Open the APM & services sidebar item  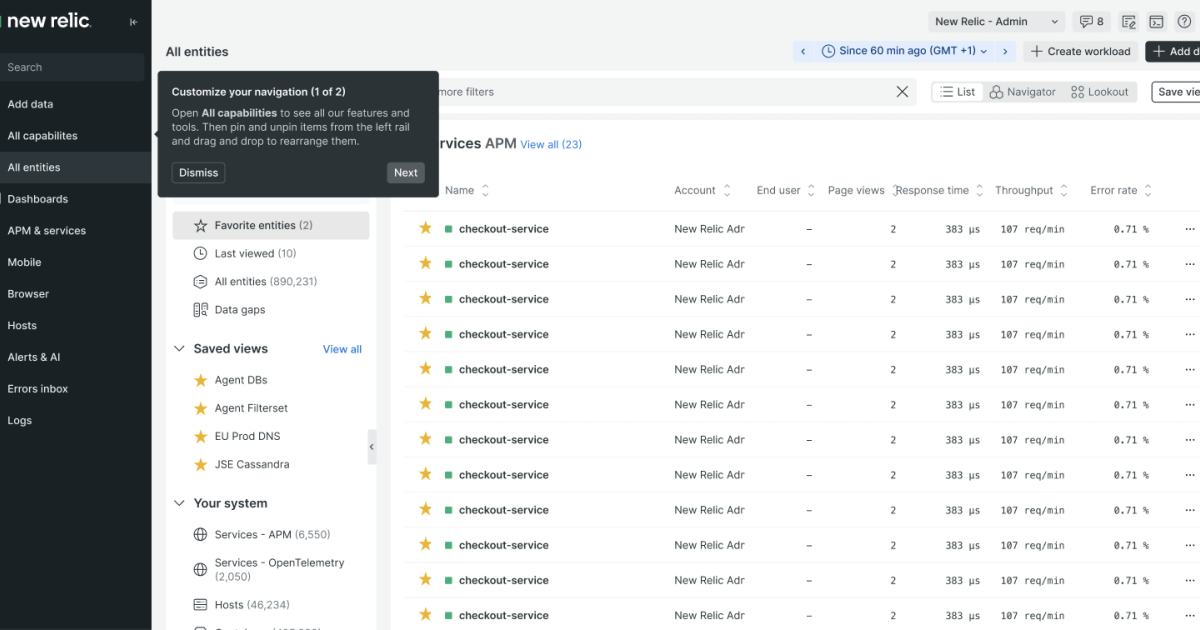49,230
